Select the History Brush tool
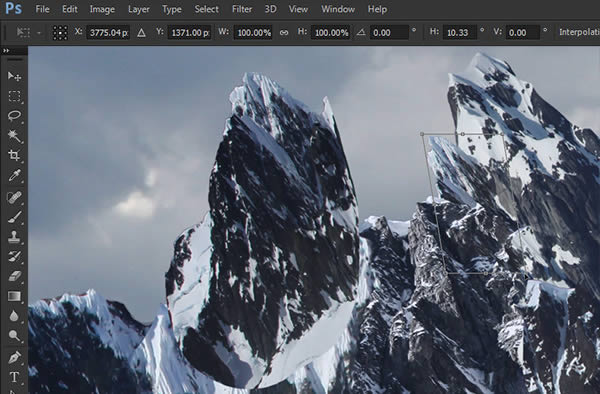This screenshot has height=394, width=600. pos(14,256)
